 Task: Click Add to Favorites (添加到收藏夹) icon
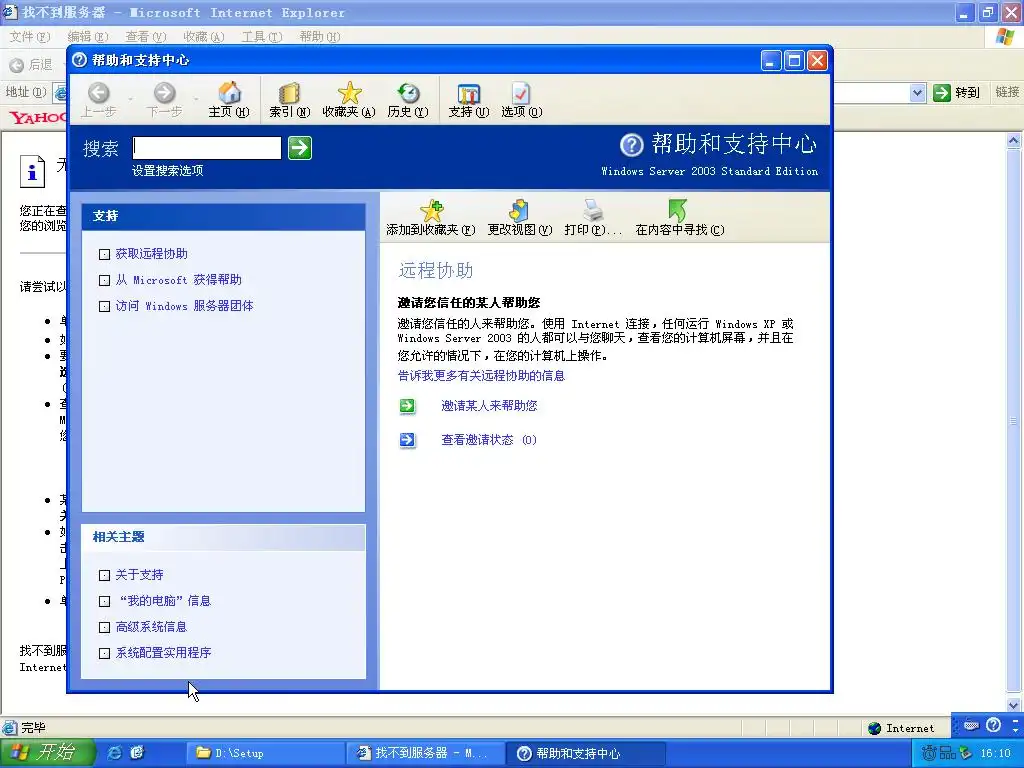(432, 210)
